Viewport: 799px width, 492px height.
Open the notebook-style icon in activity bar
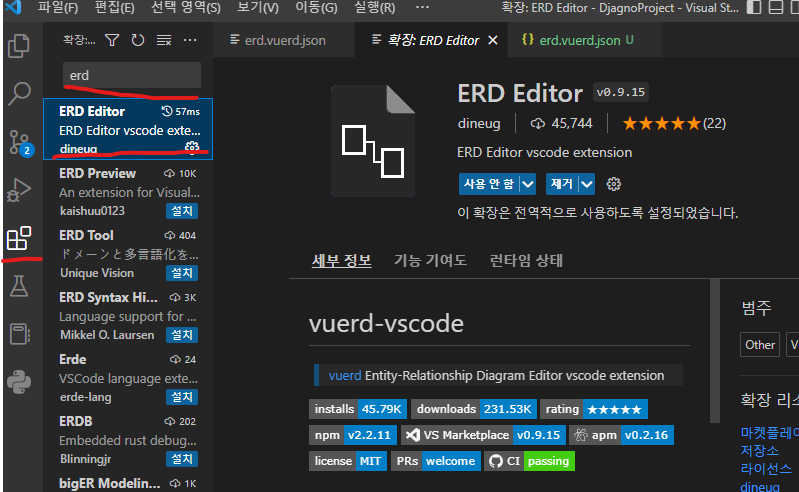tap(19, 334)
